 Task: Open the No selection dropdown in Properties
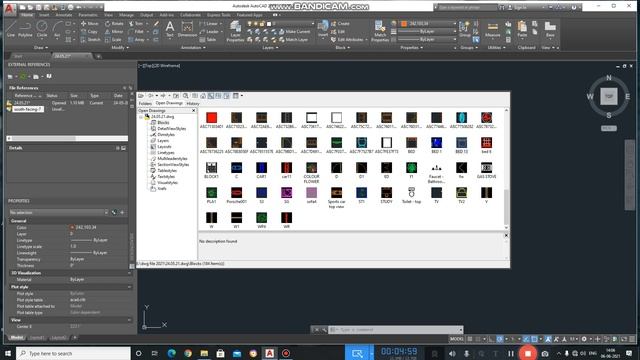point(58,212)
